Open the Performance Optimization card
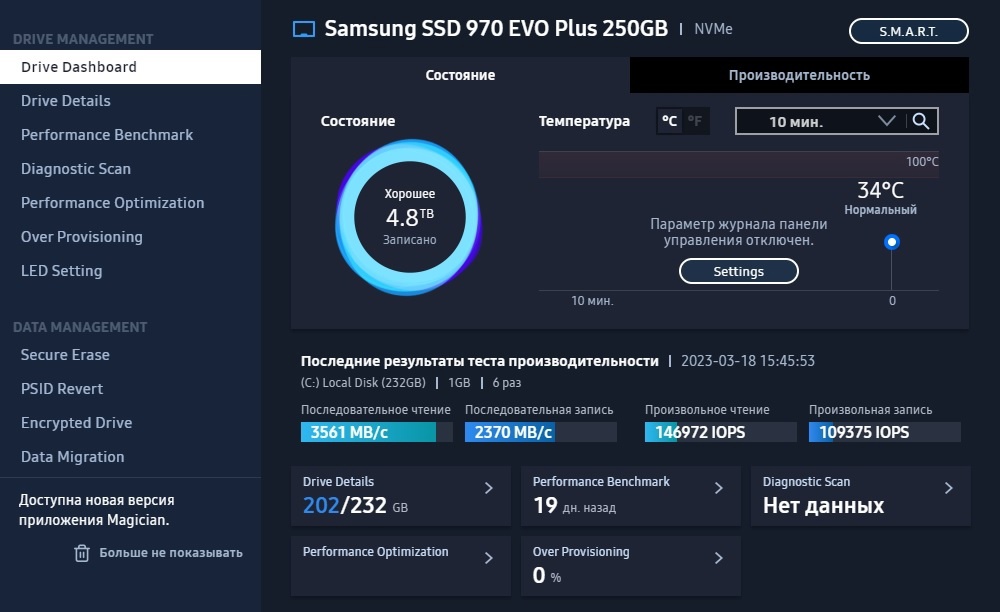 401,566
